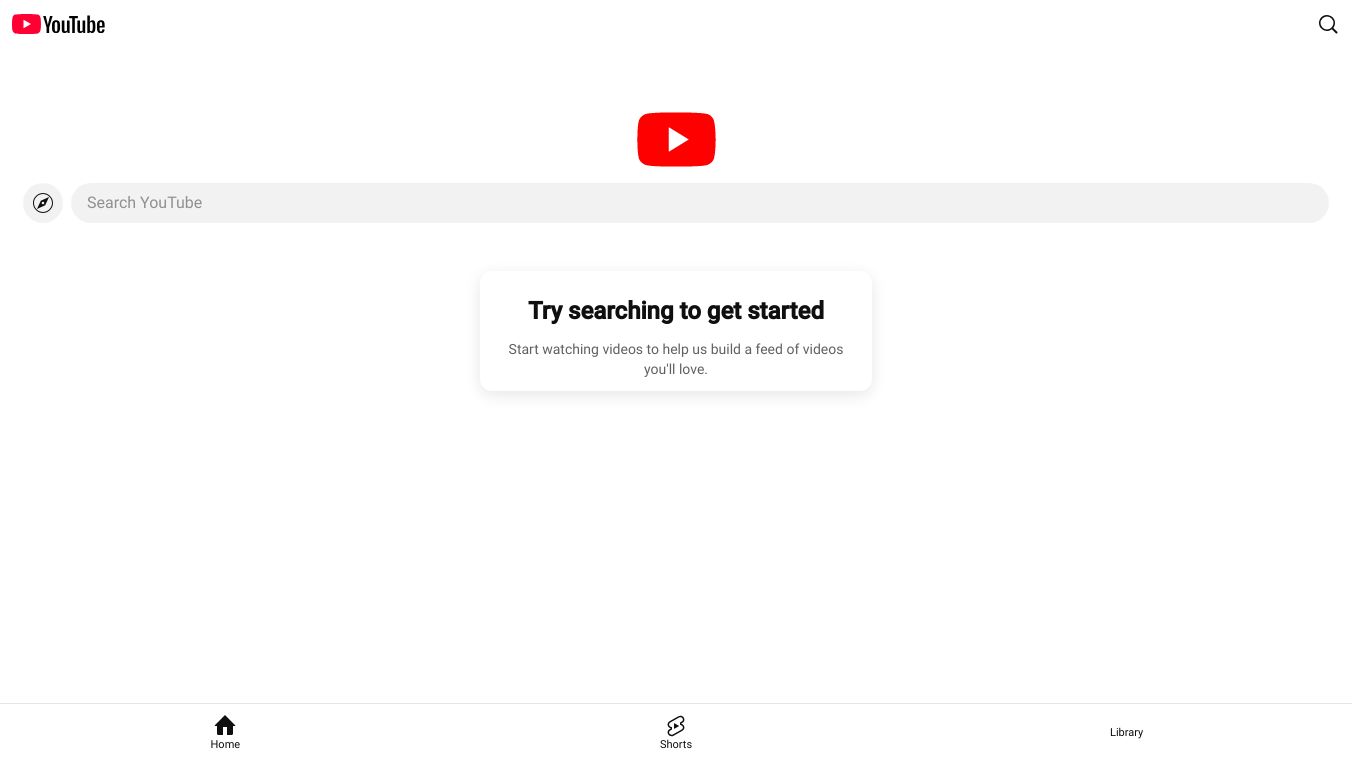Click 'Try searching to get started' heading
This screenshot has height=760, width=1352.
tap(676, 310)
